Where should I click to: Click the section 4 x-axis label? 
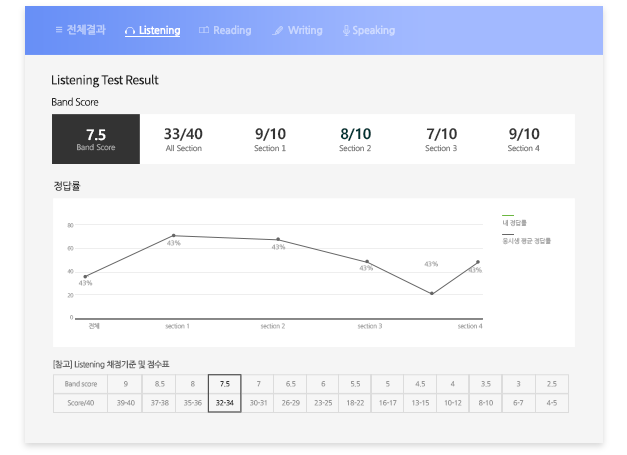(x=470, y=326)
